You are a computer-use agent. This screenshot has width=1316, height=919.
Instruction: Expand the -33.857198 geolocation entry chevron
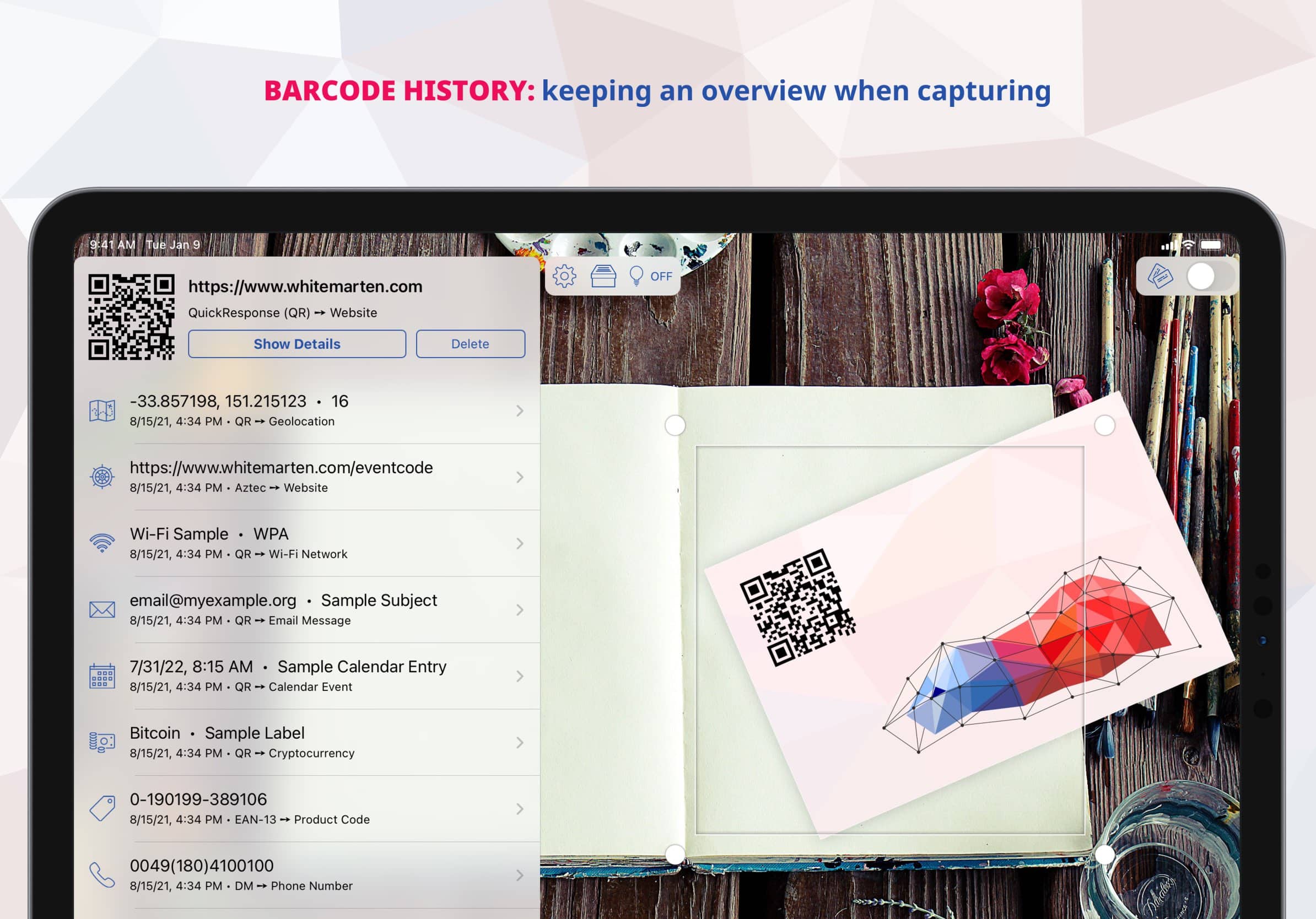(x=520, y=411)
